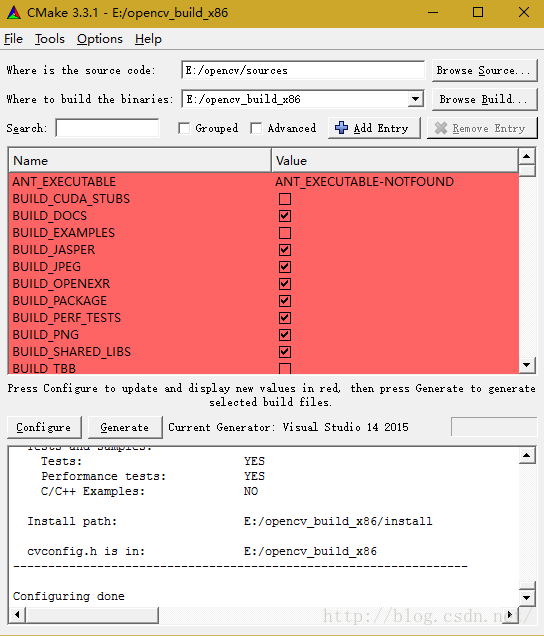The height and width of the screenshot is (636, 544).
Task: Click the Browse Build button
Action: 484,99
